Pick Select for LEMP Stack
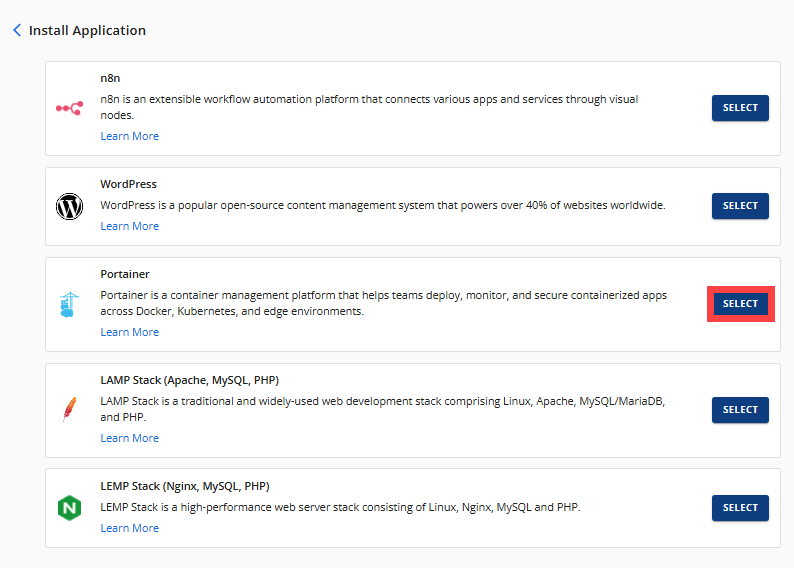 tap(740, 508)
